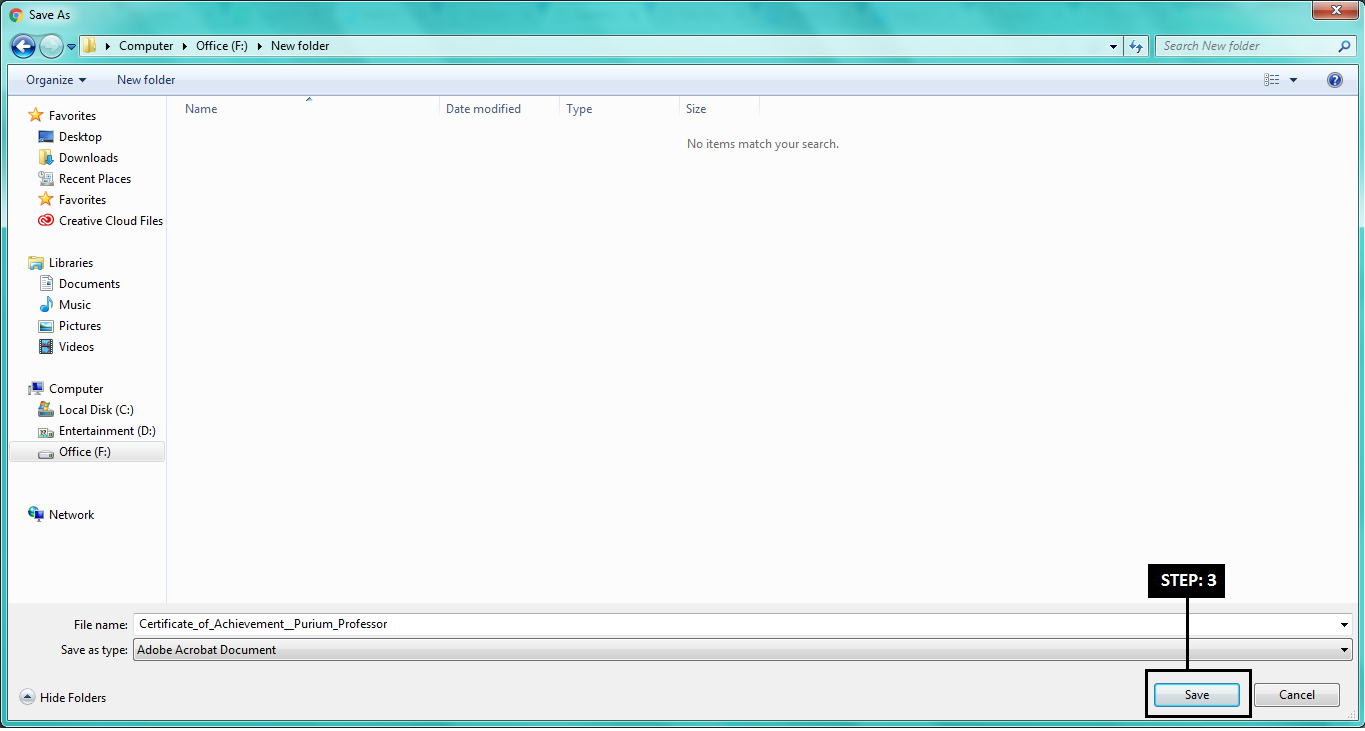Select the Libraries group
1365x731 pixels.
click(71, 263)
